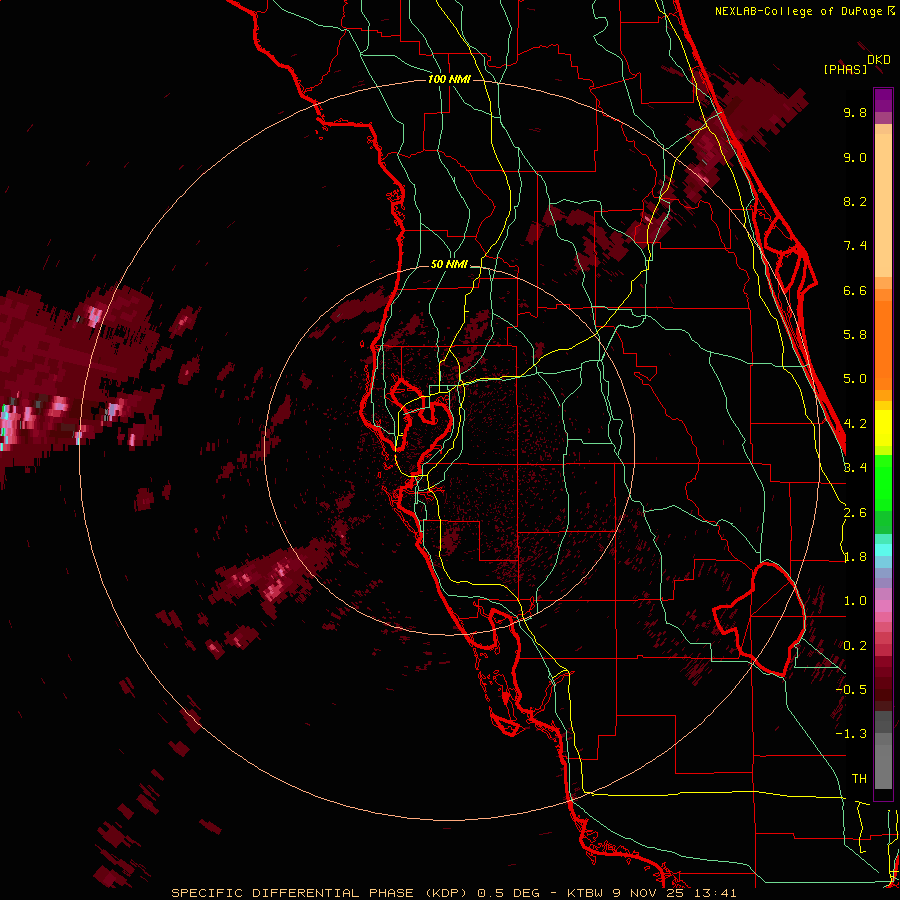Click the SPECIFIC DIFFERENTIAL PHASE (KDP) title text
The height and width of the screenshot is (900, 900).
tap(319, 893)
